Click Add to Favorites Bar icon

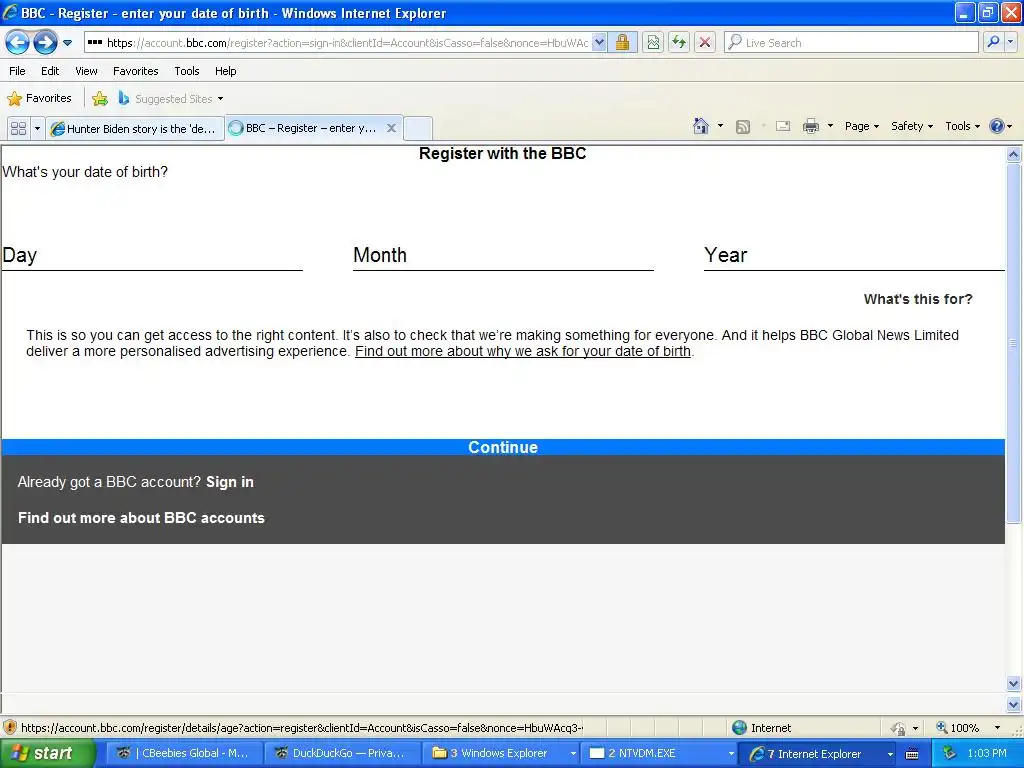(x=100, y=99)
